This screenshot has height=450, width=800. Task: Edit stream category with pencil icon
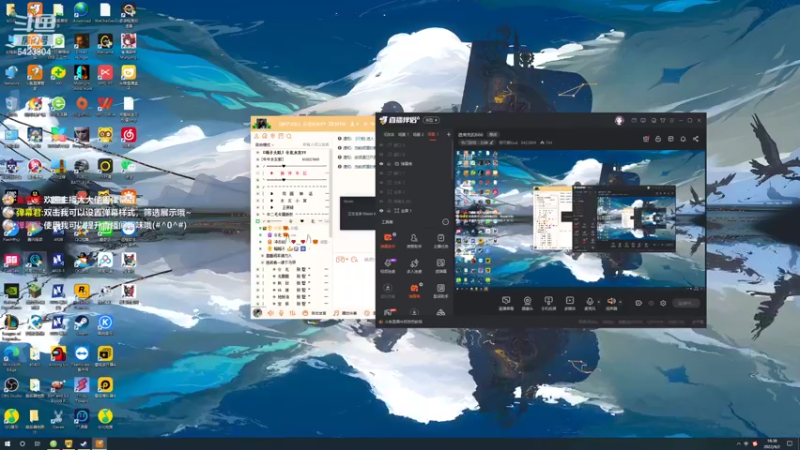[x=492, y=143]
